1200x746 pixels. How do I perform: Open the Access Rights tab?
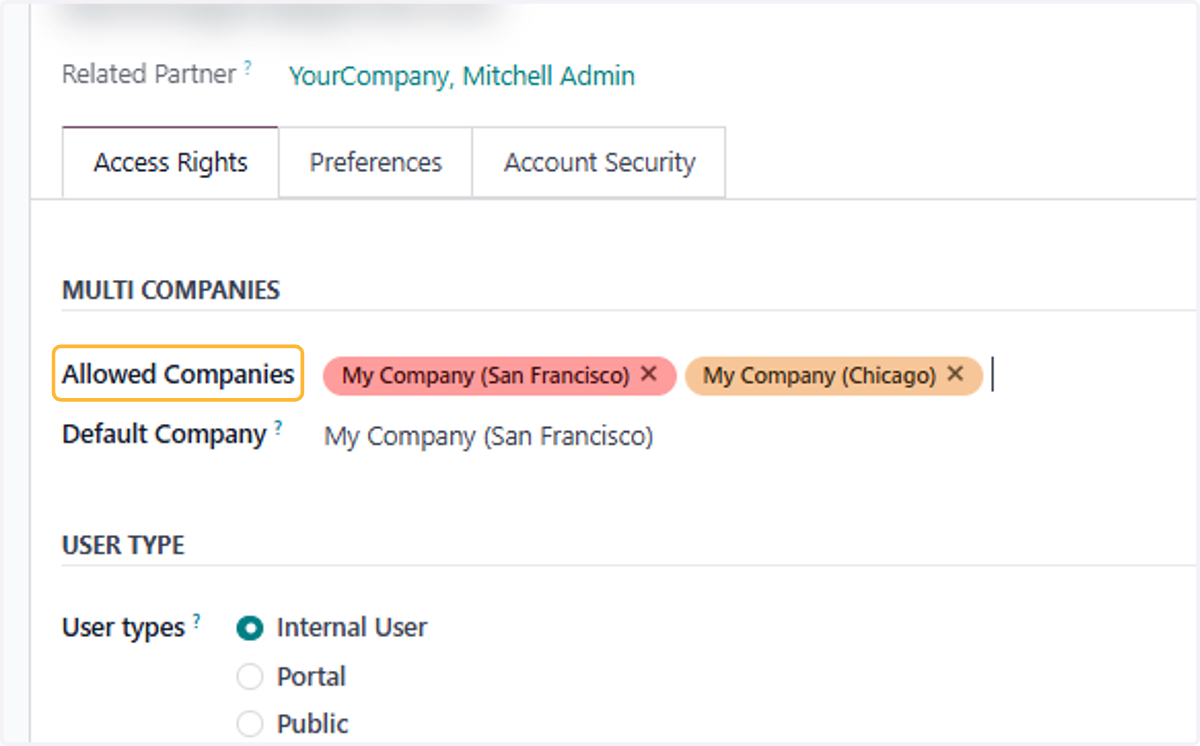pyautogui.click(x=170, y=162)
